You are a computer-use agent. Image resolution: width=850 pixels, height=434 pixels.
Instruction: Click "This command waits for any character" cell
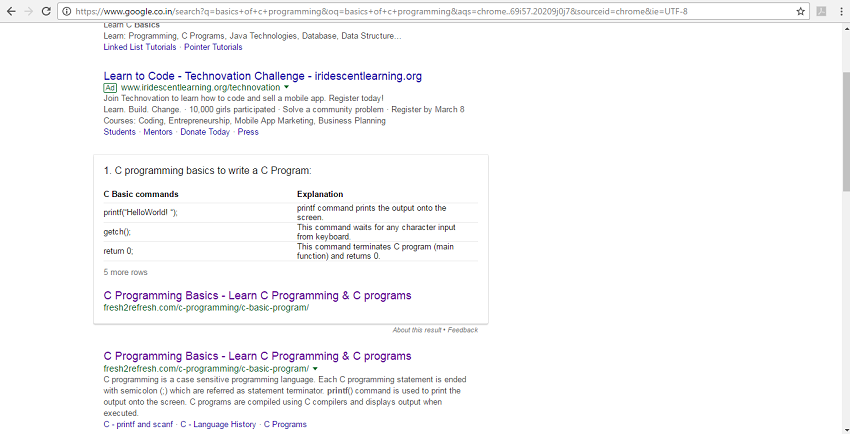[376, 232]
